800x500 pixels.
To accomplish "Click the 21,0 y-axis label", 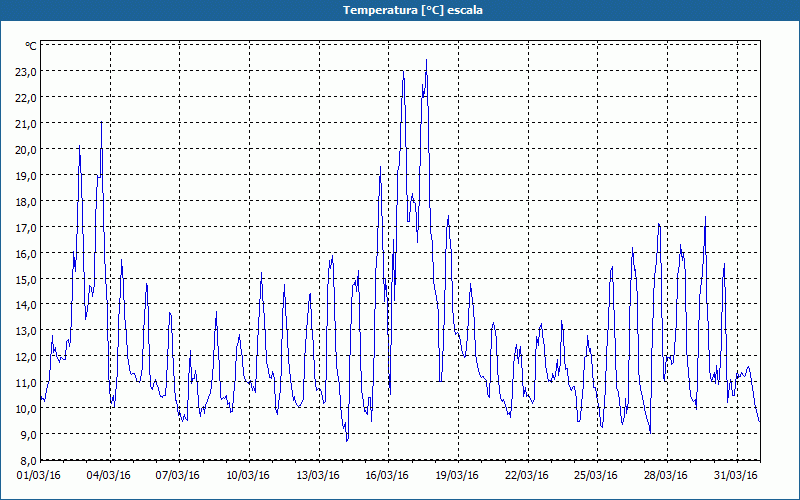I will click(x=27, y=124).
